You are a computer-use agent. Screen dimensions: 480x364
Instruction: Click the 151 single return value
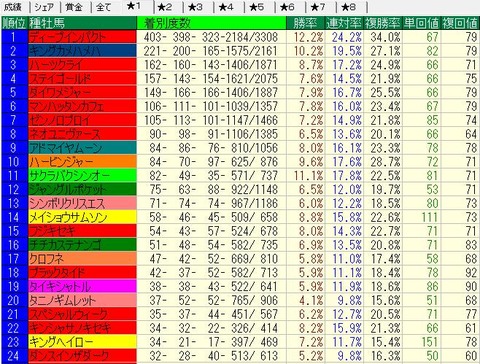(x=422, y=341)
